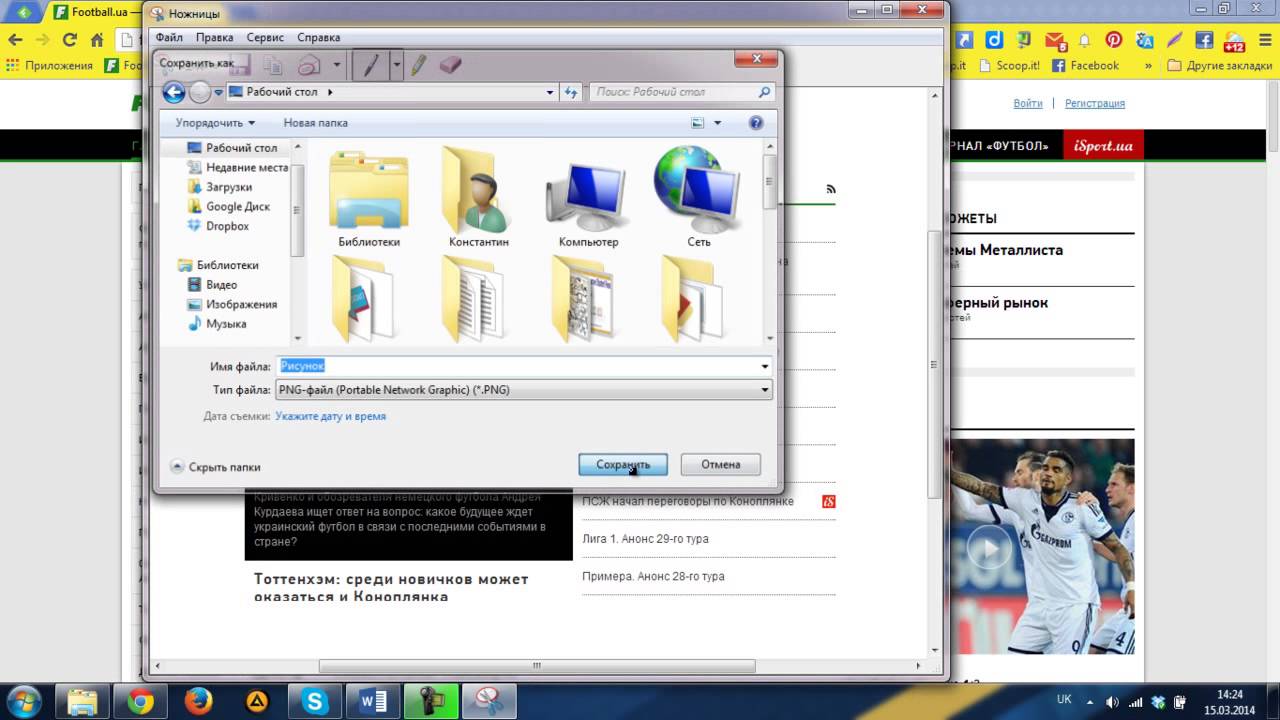Select Рабочий стол in navigation pane
The width and height of the screenshot is (1280, 720).
pyautogui.click(x=233, y=148)
